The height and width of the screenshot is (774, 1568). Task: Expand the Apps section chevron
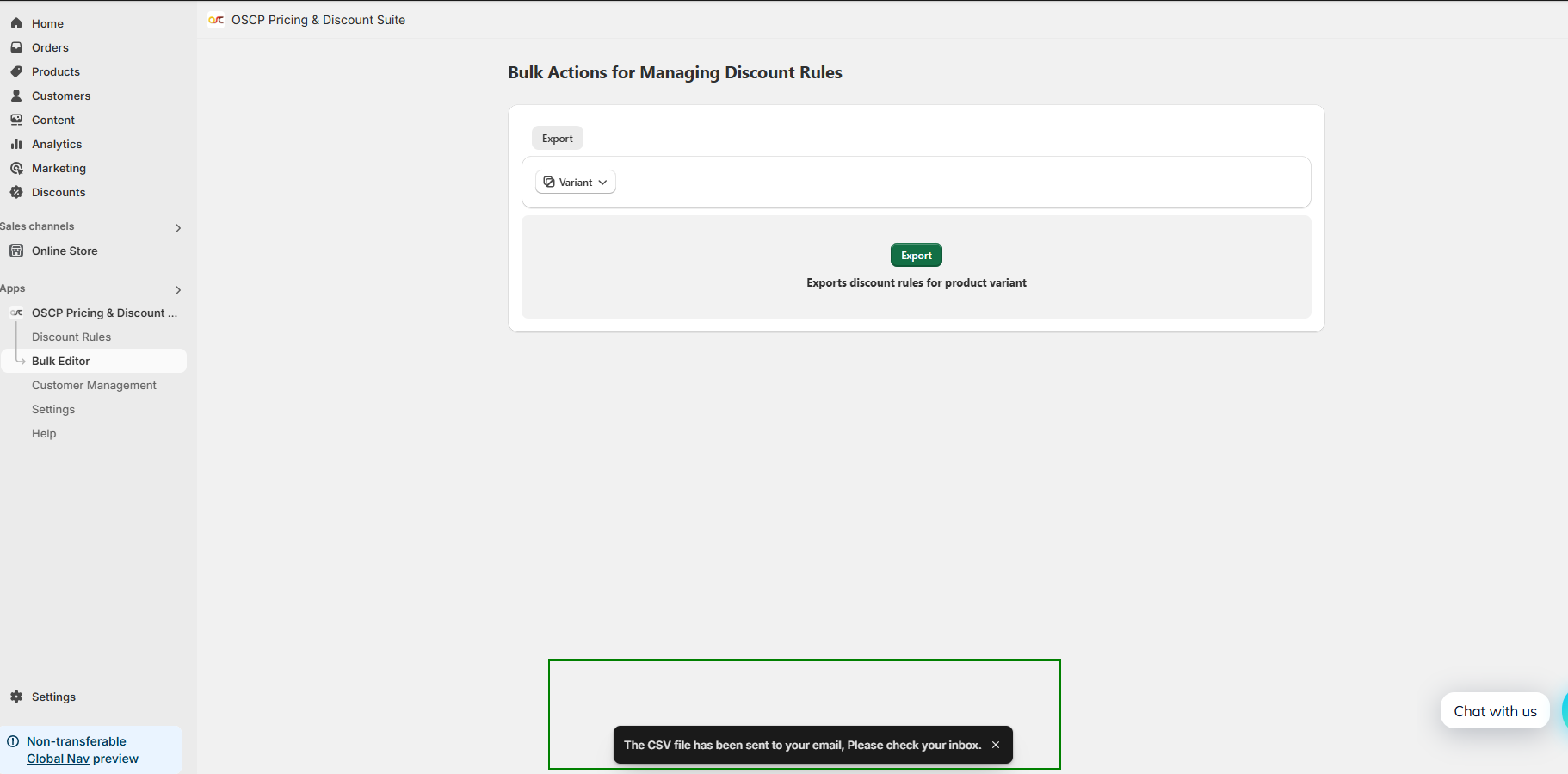(x=178, y=290)
